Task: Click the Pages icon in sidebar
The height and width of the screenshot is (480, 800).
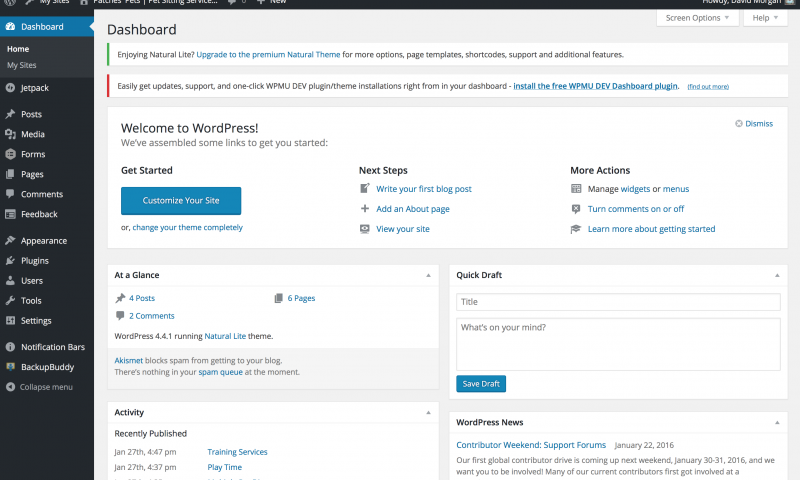Action: (x=10, y=174)
